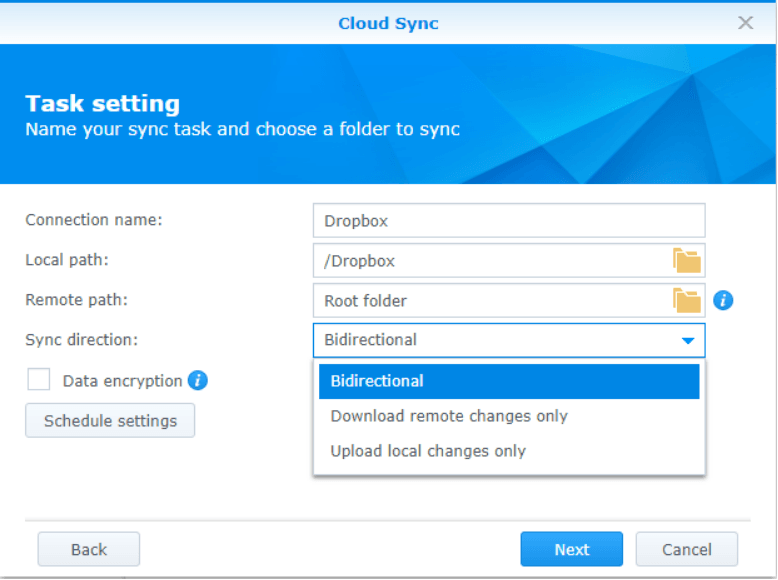Choose Download remote changes only

[449, 416]
